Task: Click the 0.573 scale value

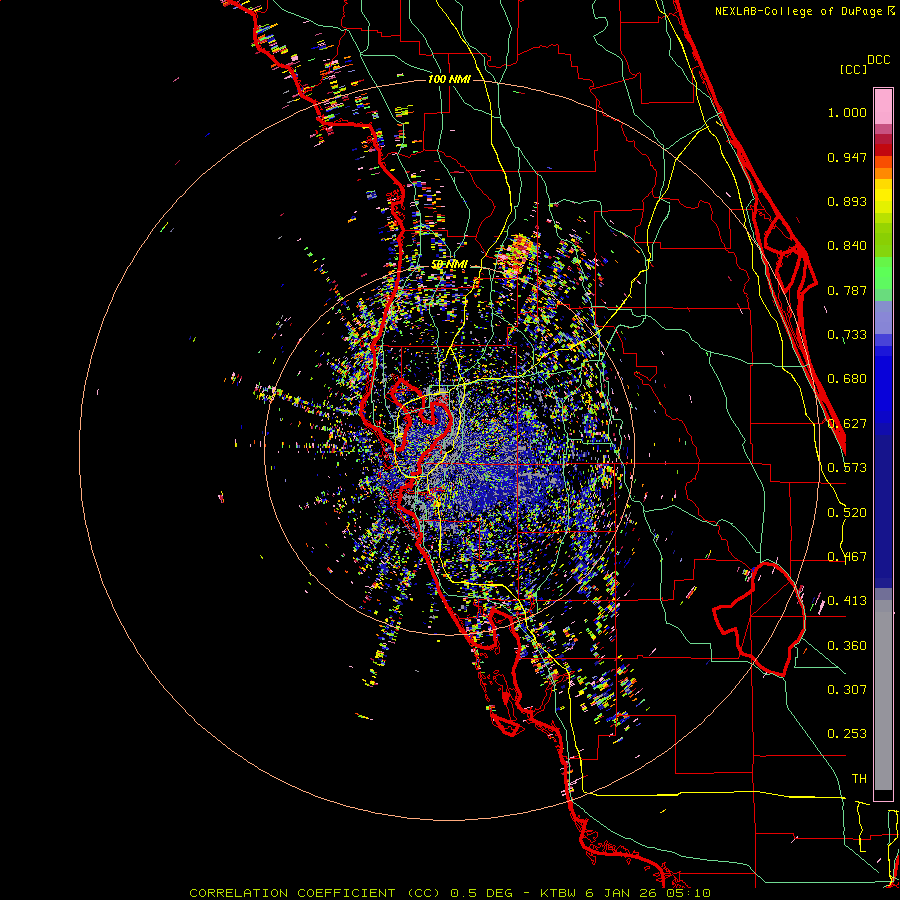Action: (847, 468)
